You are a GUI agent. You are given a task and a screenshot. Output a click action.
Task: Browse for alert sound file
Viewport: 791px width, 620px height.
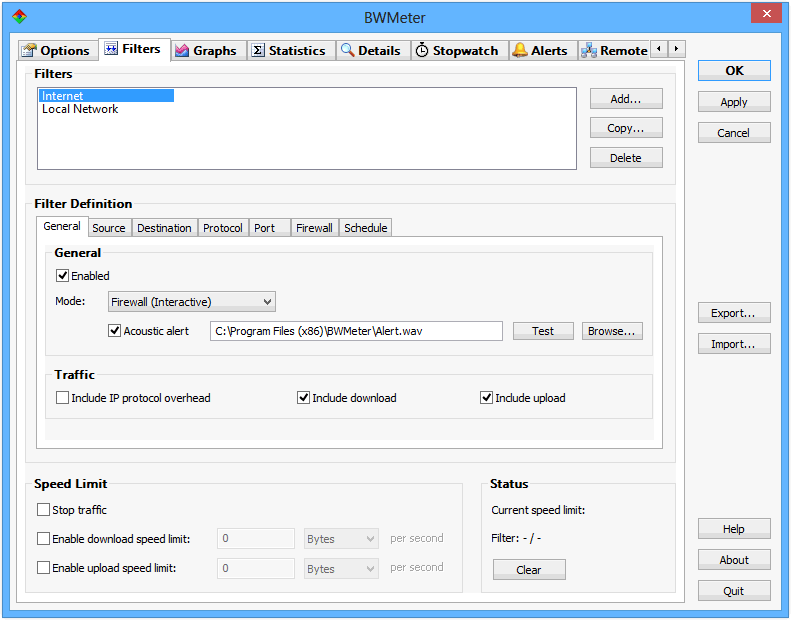click(x=612, y=331)
